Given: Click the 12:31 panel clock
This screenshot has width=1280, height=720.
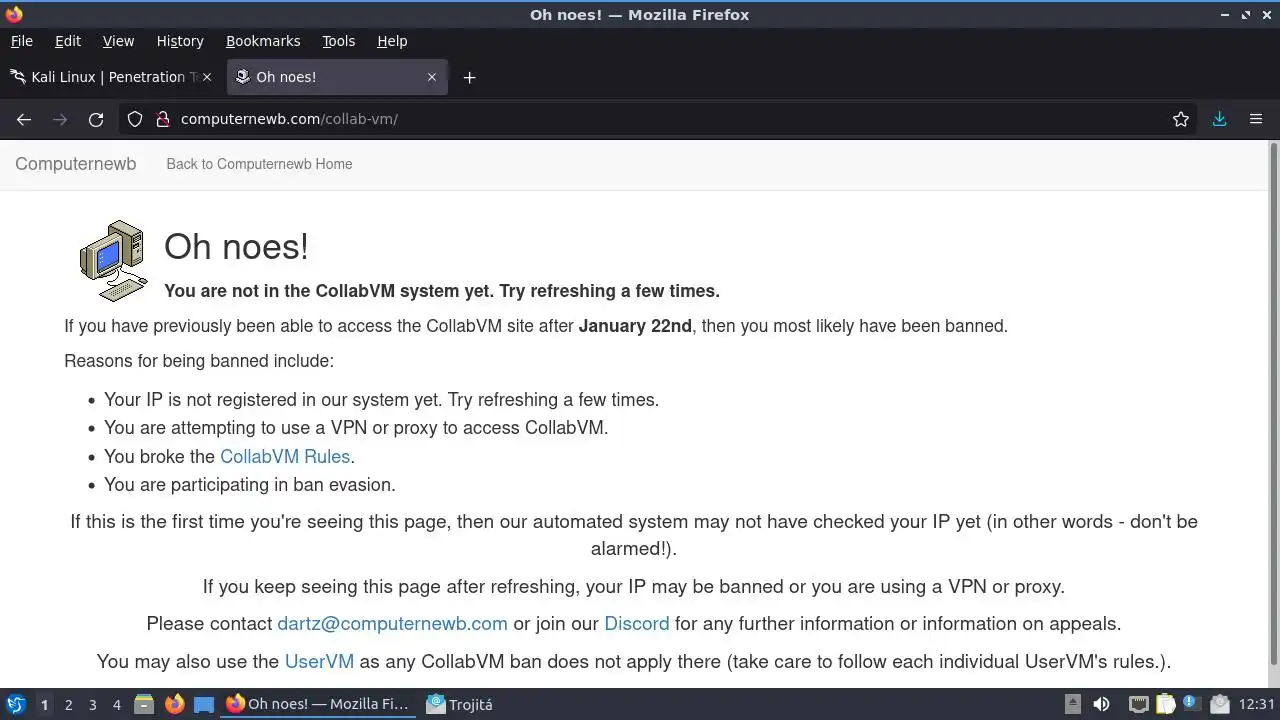Looking at the screenshot, I should pos(1256,704).
